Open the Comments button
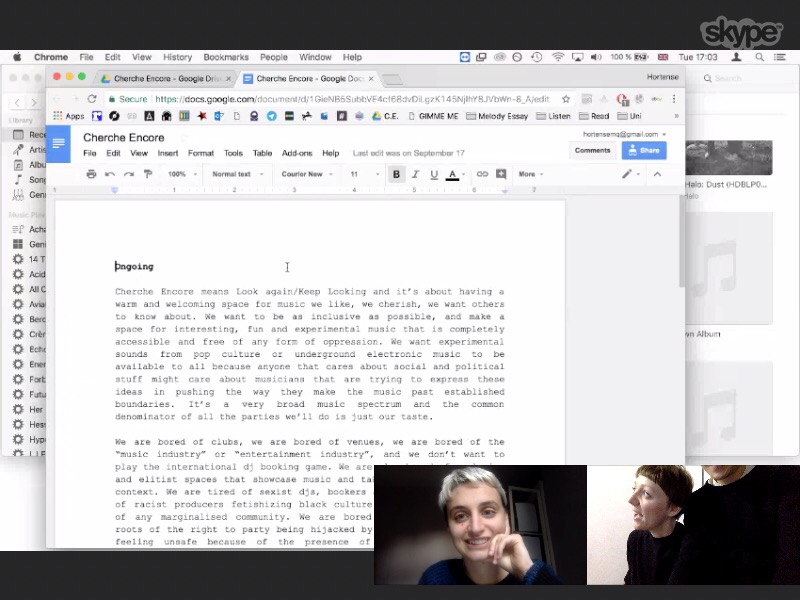This screenshot has height=600, width=800. [592, 150]
